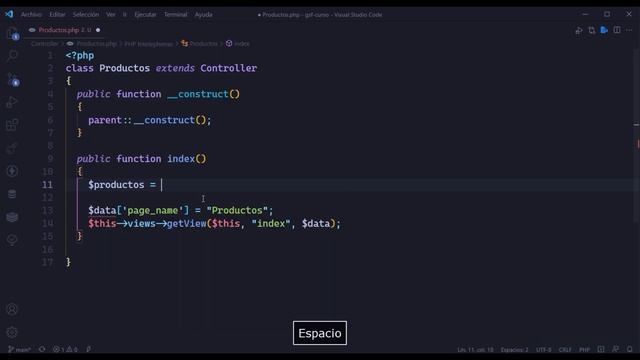Close Productos.php tab via unsaved dot
Viewport: 640px width, 360px height.
pyautogui.click(x=98, y=30)
